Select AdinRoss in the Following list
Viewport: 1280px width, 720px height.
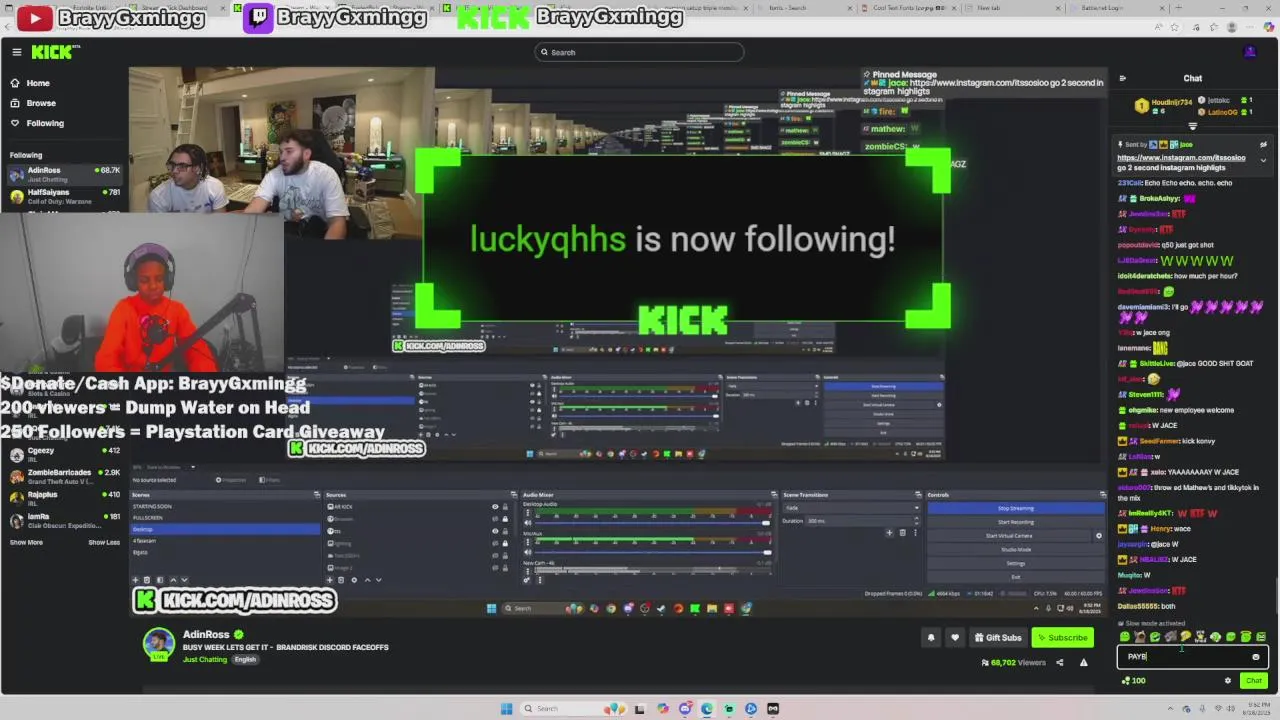pyautogui.click(x=65, y=174)
